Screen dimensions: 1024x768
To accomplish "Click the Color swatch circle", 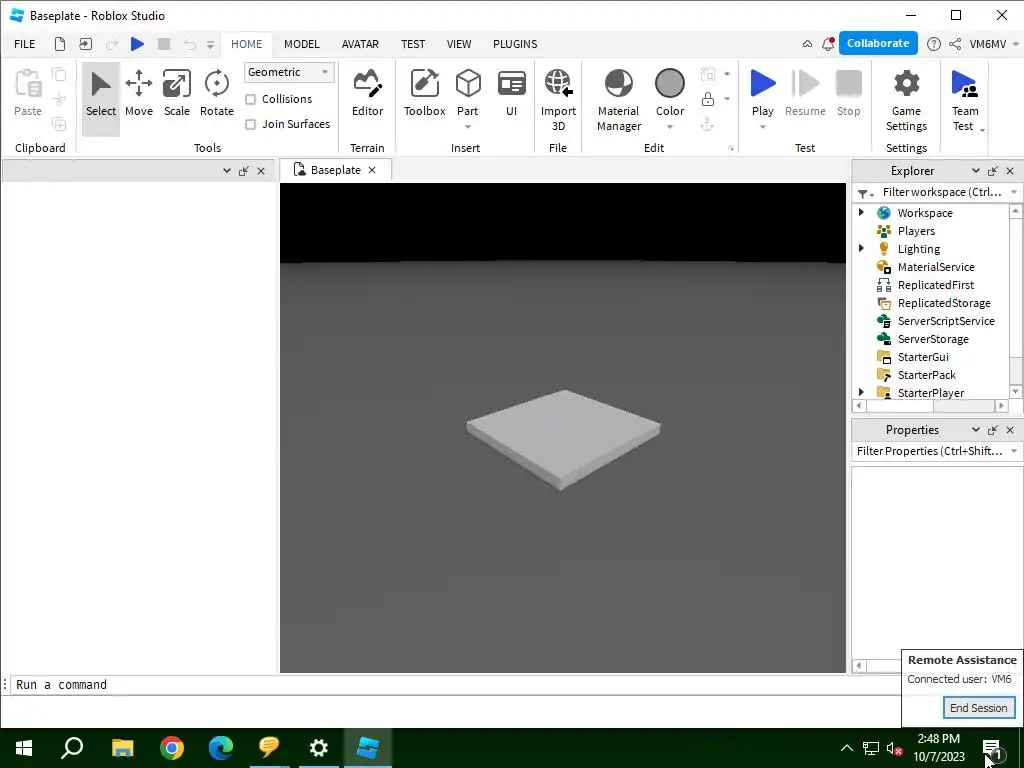I will (x=669, y=84).
